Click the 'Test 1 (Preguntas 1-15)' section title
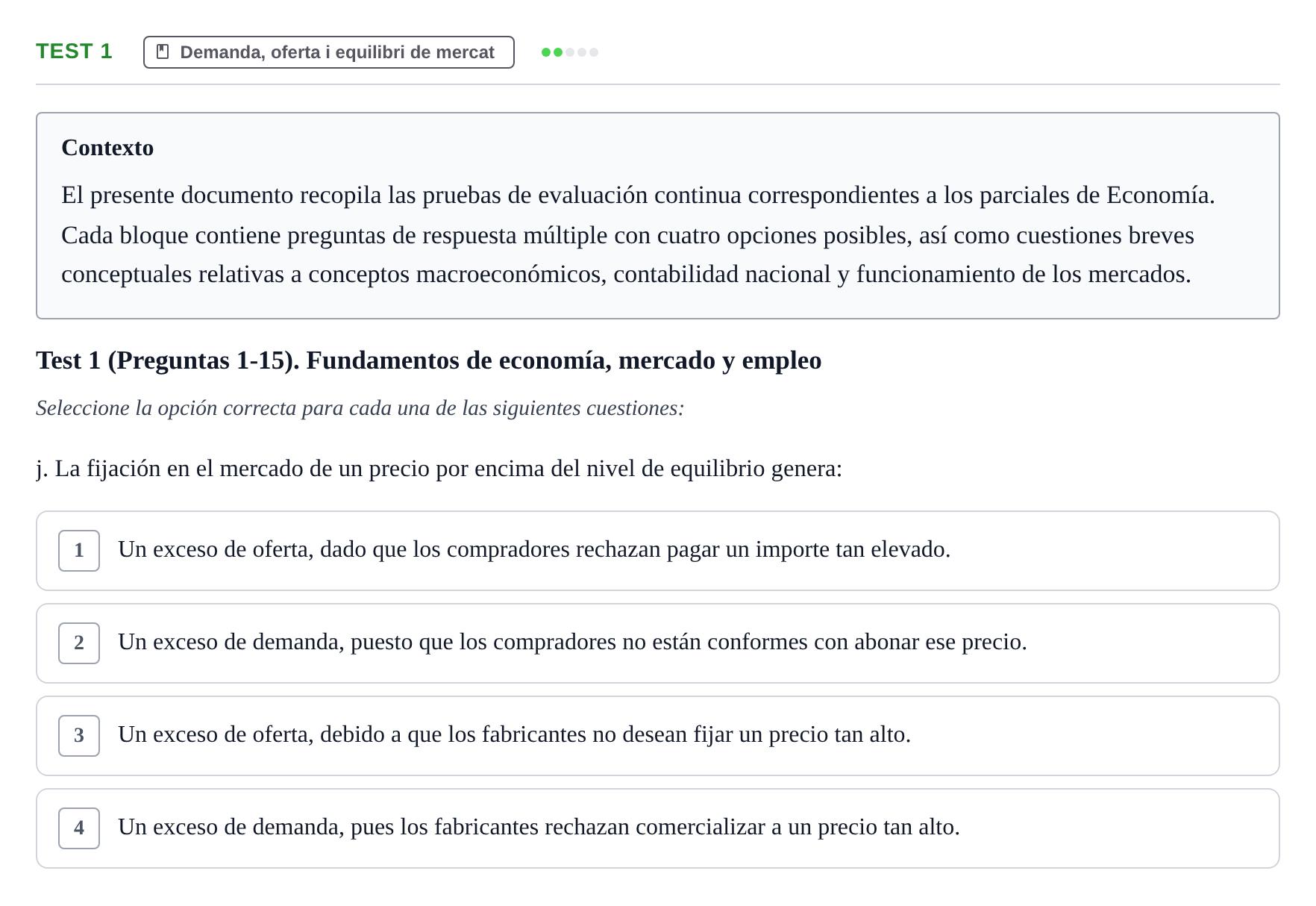The width and height of the screenshot is (1316, 906). pyautogui.click(x=429, y=360)
